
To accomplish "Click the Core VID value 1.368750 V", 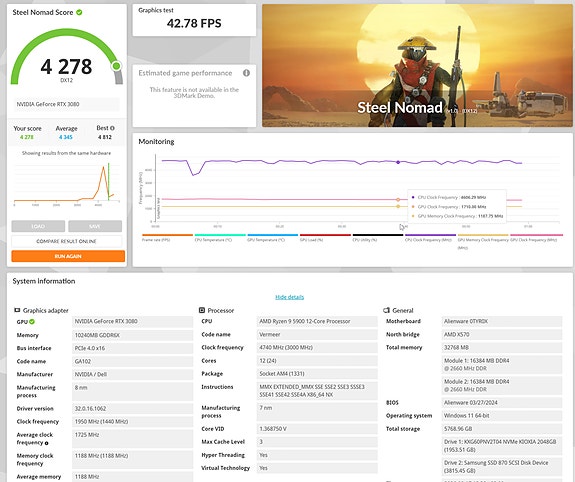I will click(317, 429).
